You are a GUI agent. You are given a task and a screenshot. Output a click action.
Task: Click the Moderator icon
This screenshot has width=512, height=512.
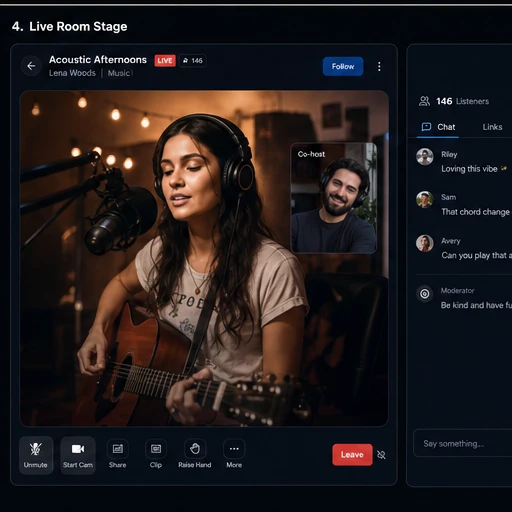pos(425,294)
